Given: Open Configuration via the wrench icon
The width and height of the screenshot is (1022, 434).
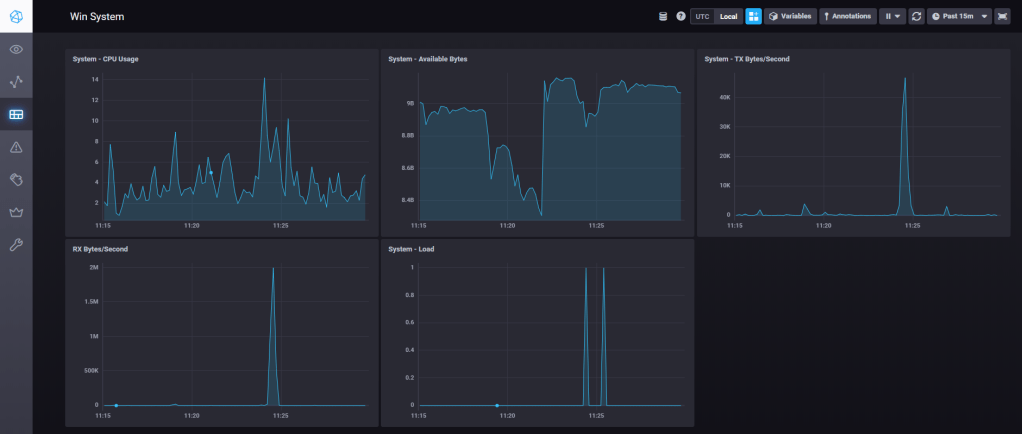Looking at the screenshot, I should pos(16,245).
